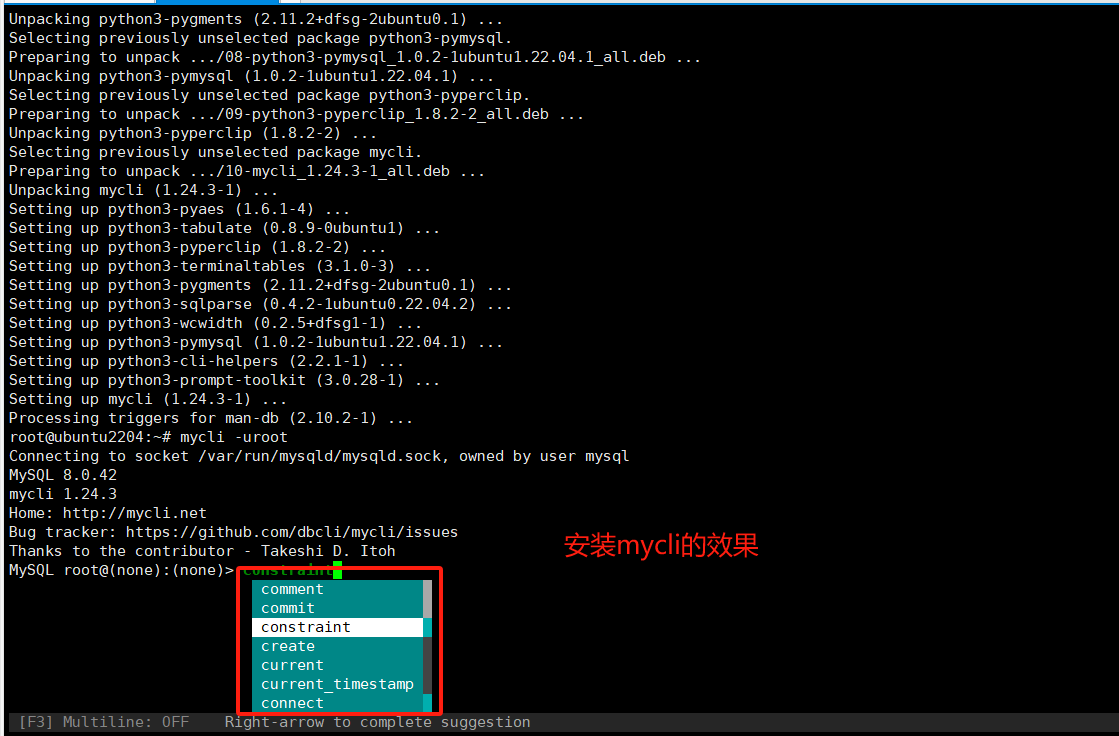Viewport: 1119px width, 736px height.
Task: Click 'Setting up mycli (1.24.3-1)' line
Action: 148,399
